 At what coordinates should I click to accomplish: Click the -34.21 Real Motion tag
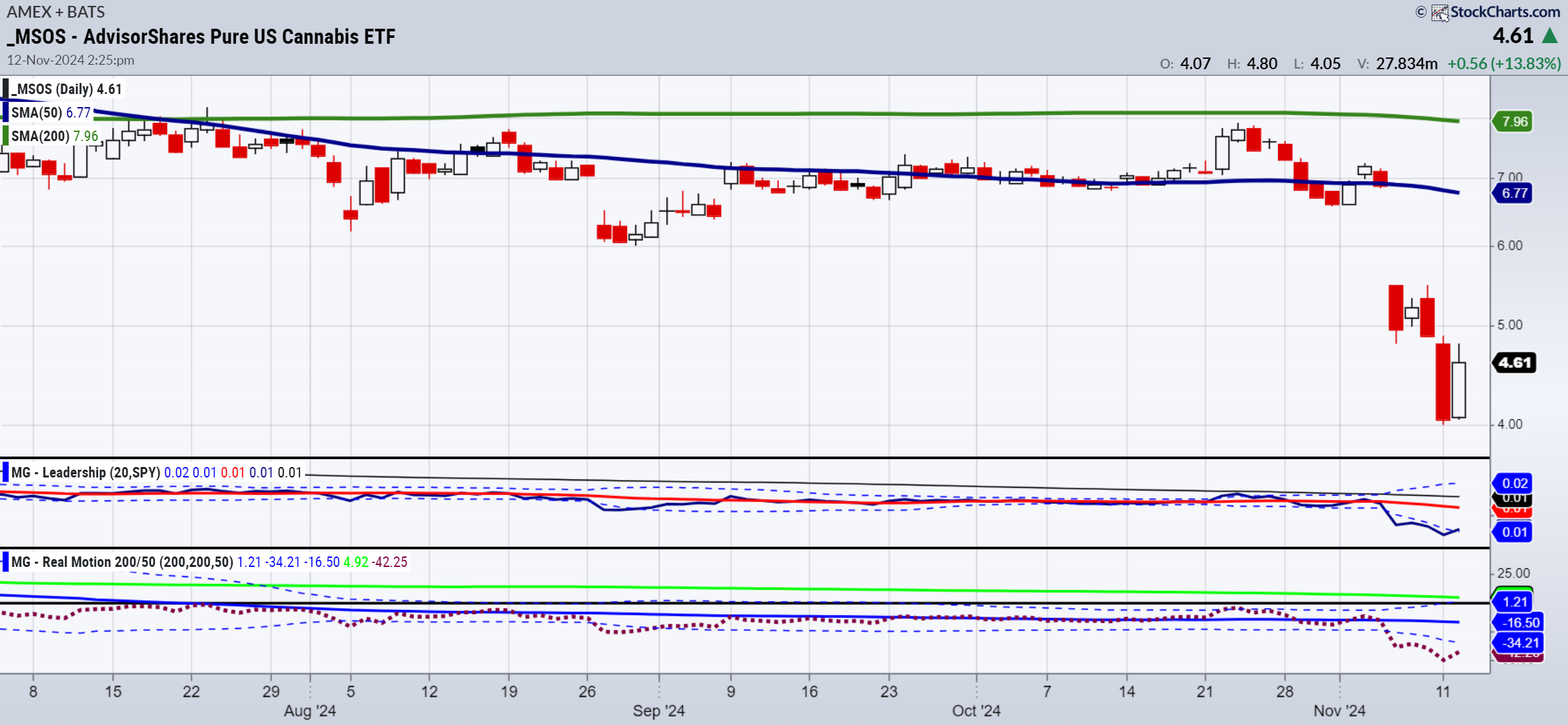pos(1518,643)
